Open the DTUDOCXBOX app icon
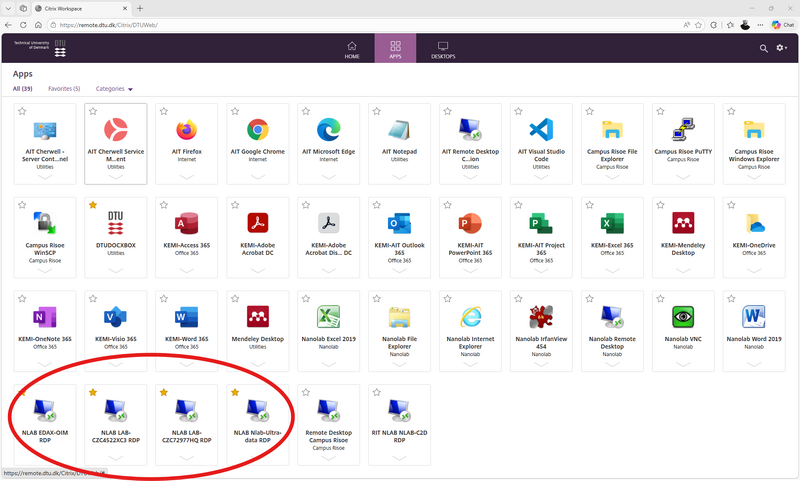Screen dimensions: 800x481 pos(116,223)
